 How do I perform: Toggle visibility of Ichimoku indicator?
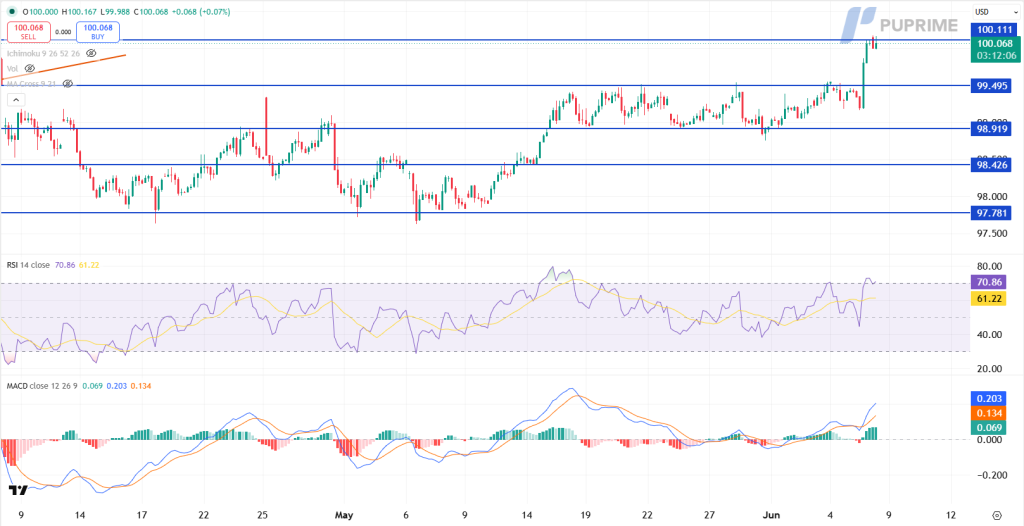click(91, 52)
